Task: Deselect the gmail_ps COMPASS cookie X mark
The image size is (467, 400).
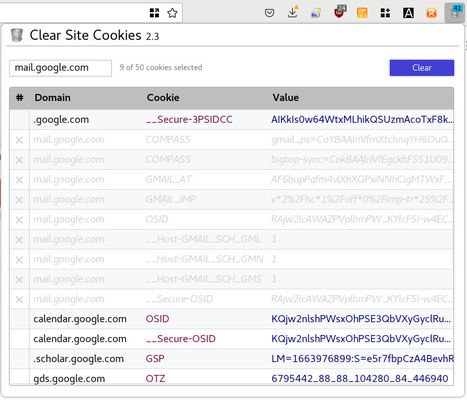Action: (19, 140)
